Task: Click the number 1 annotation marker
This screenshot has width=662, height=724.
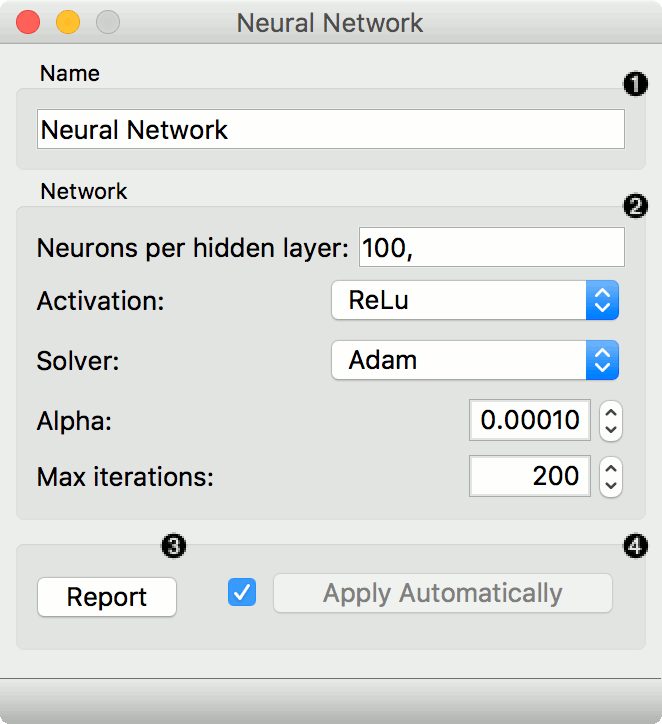Action: pos(634,84)
